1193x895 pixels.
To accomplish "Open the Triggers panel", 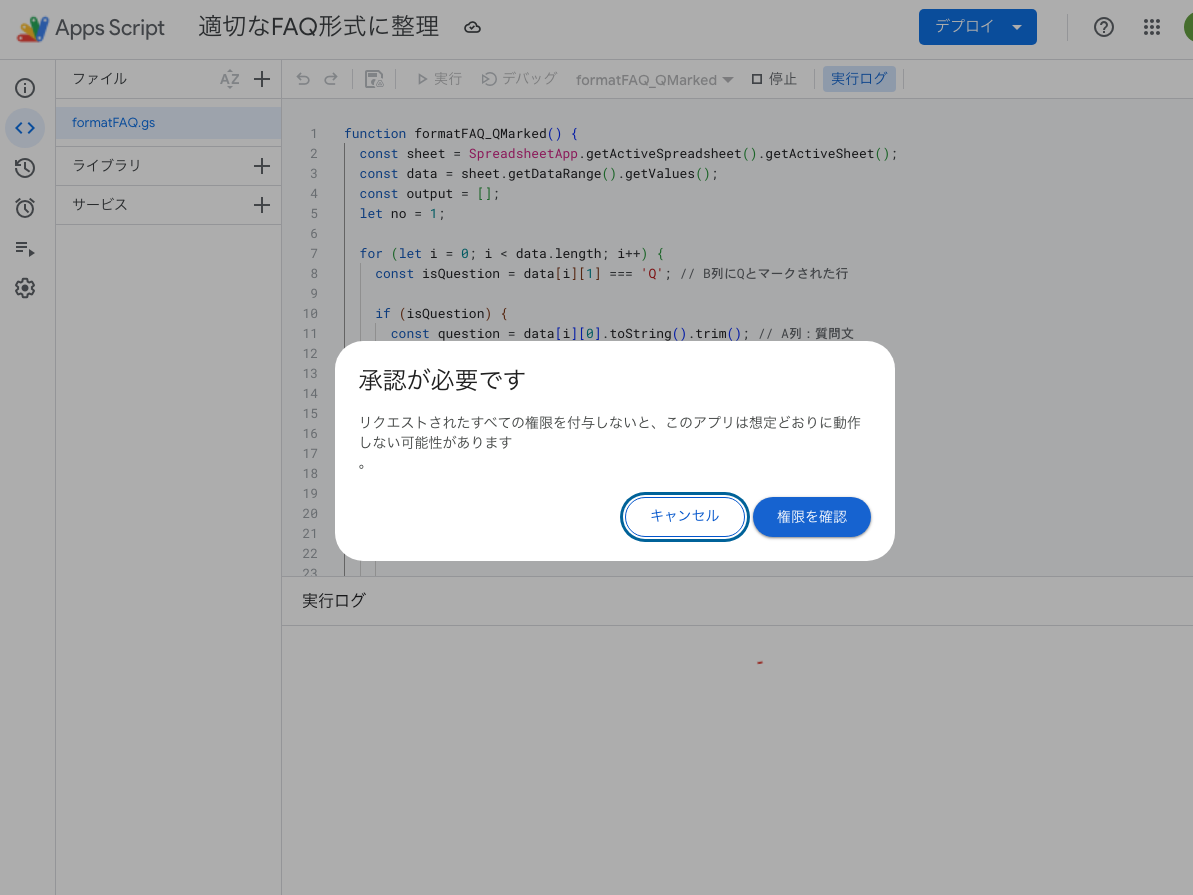I will click(x=25, y=208).
